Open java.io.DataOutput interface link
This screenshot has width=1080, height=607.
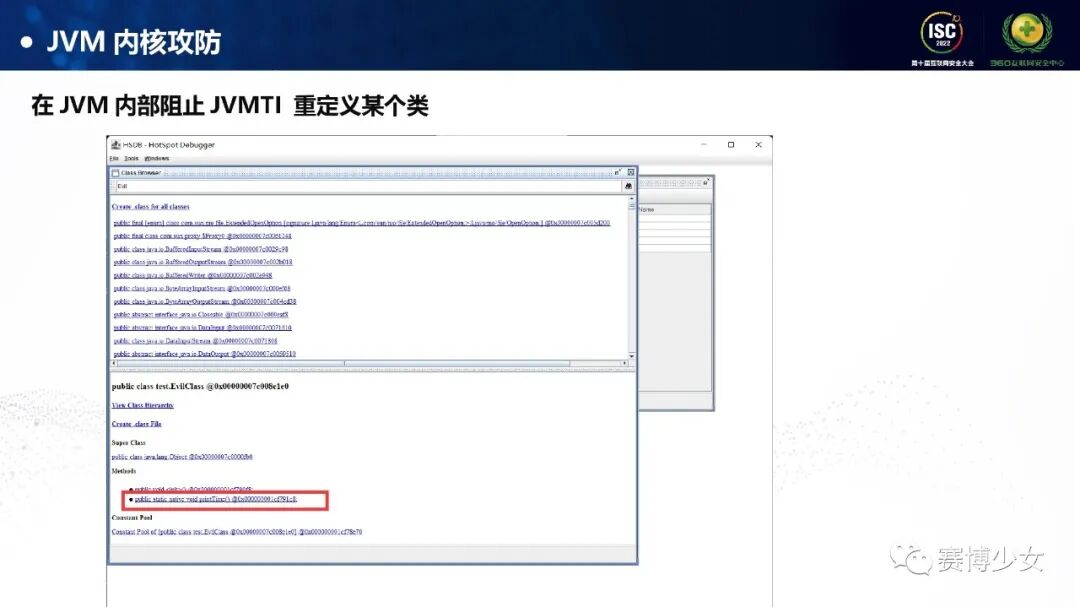tap(205, 353)
